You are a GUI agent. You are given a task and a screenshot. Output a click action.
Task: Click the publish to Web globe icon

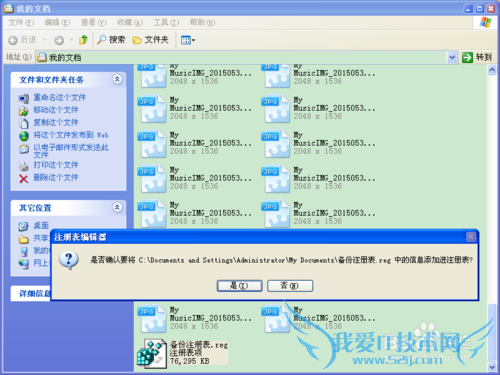tap(24, 136)
